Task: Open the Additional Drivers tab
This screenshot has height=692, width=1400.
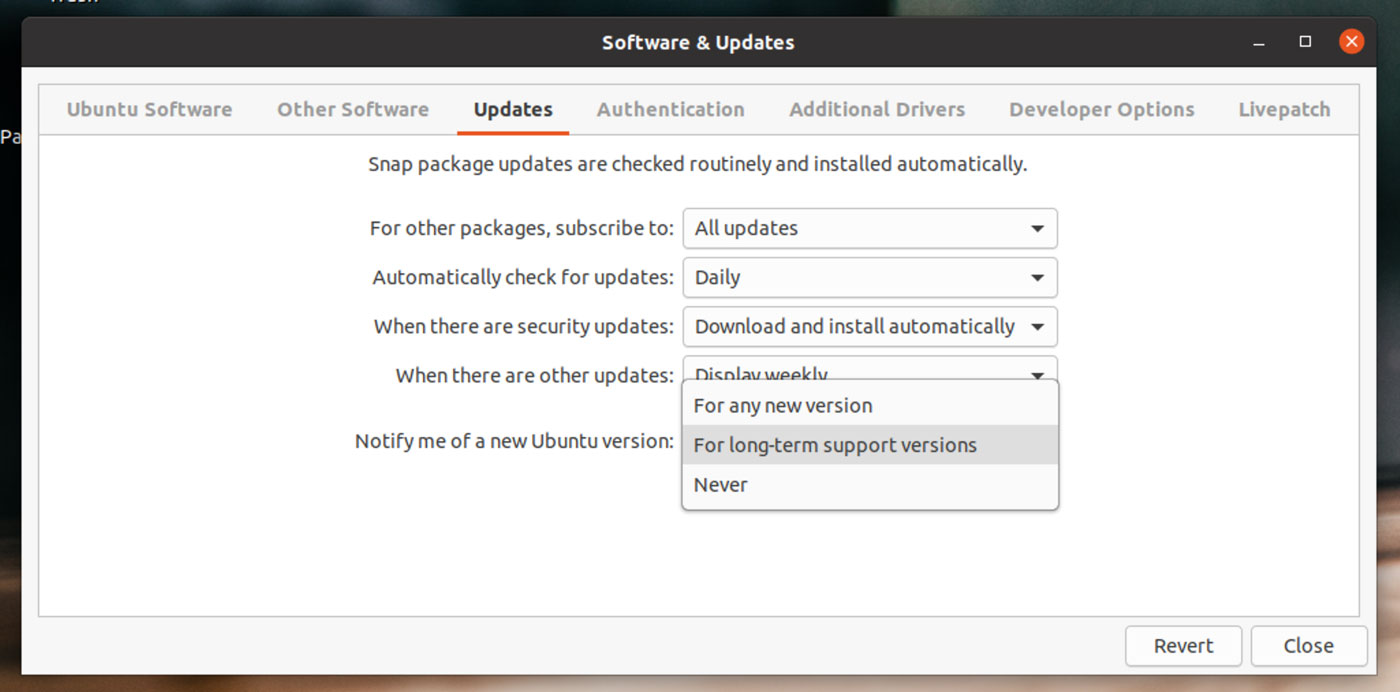Action: [877, 110]
